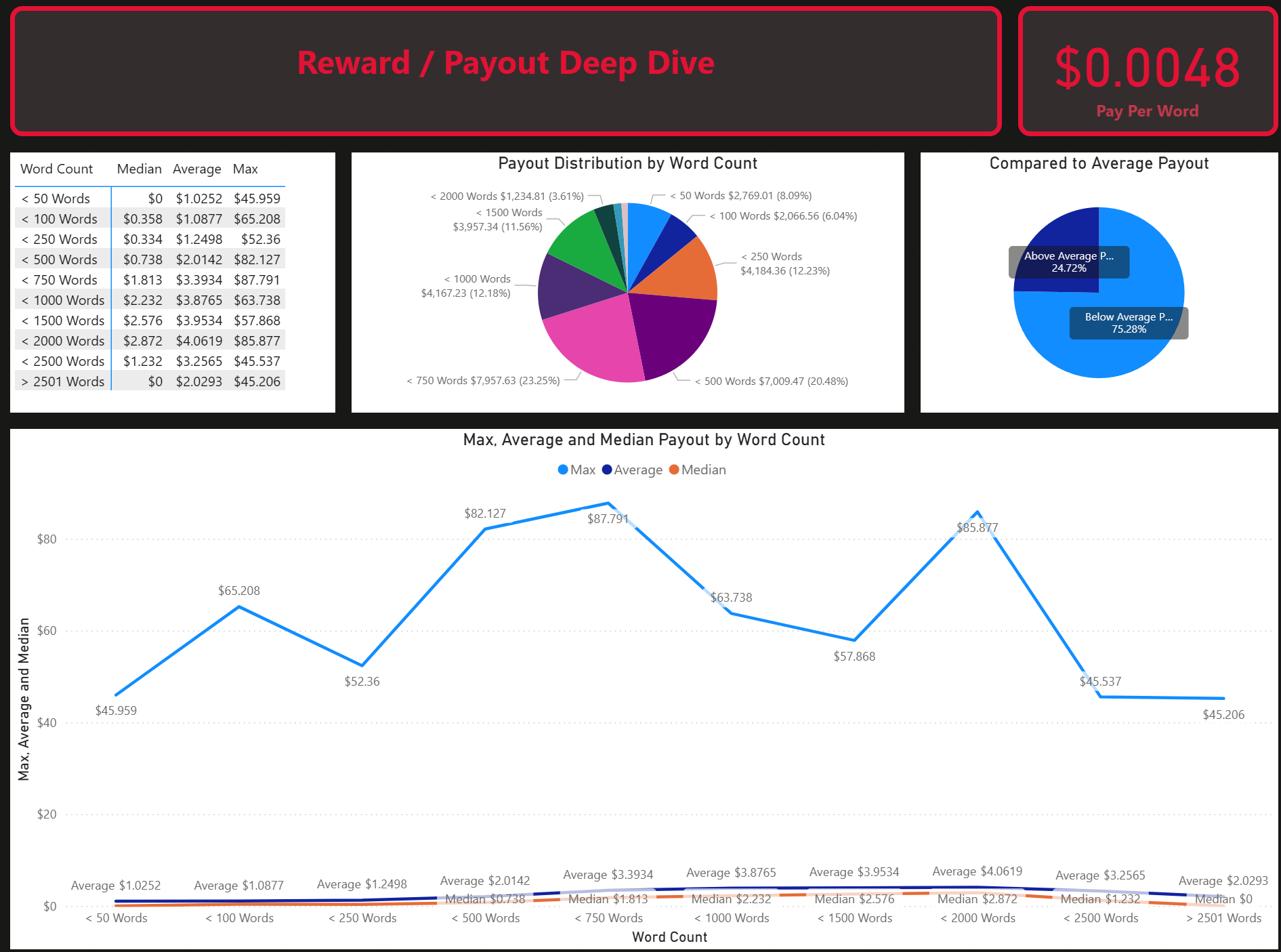
Task: Click the '< 500 Words $7,009.47' pie label
Action: (x=772, y=381)
